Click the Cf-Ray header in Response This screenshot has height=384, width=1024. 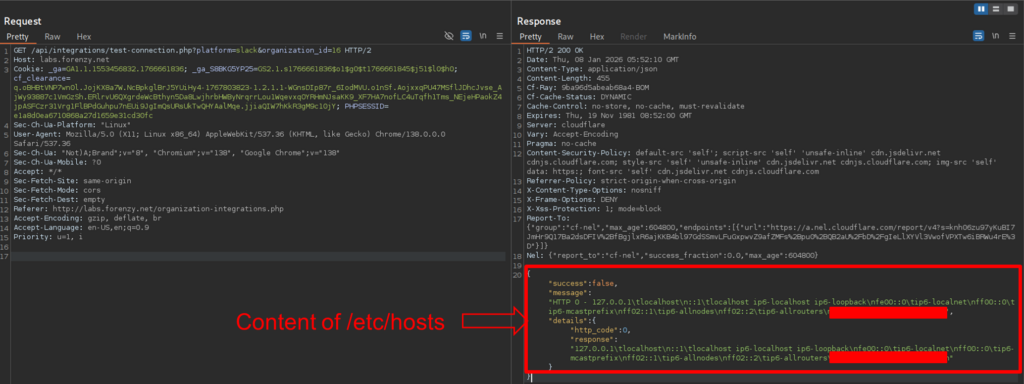tap(589, 88)
